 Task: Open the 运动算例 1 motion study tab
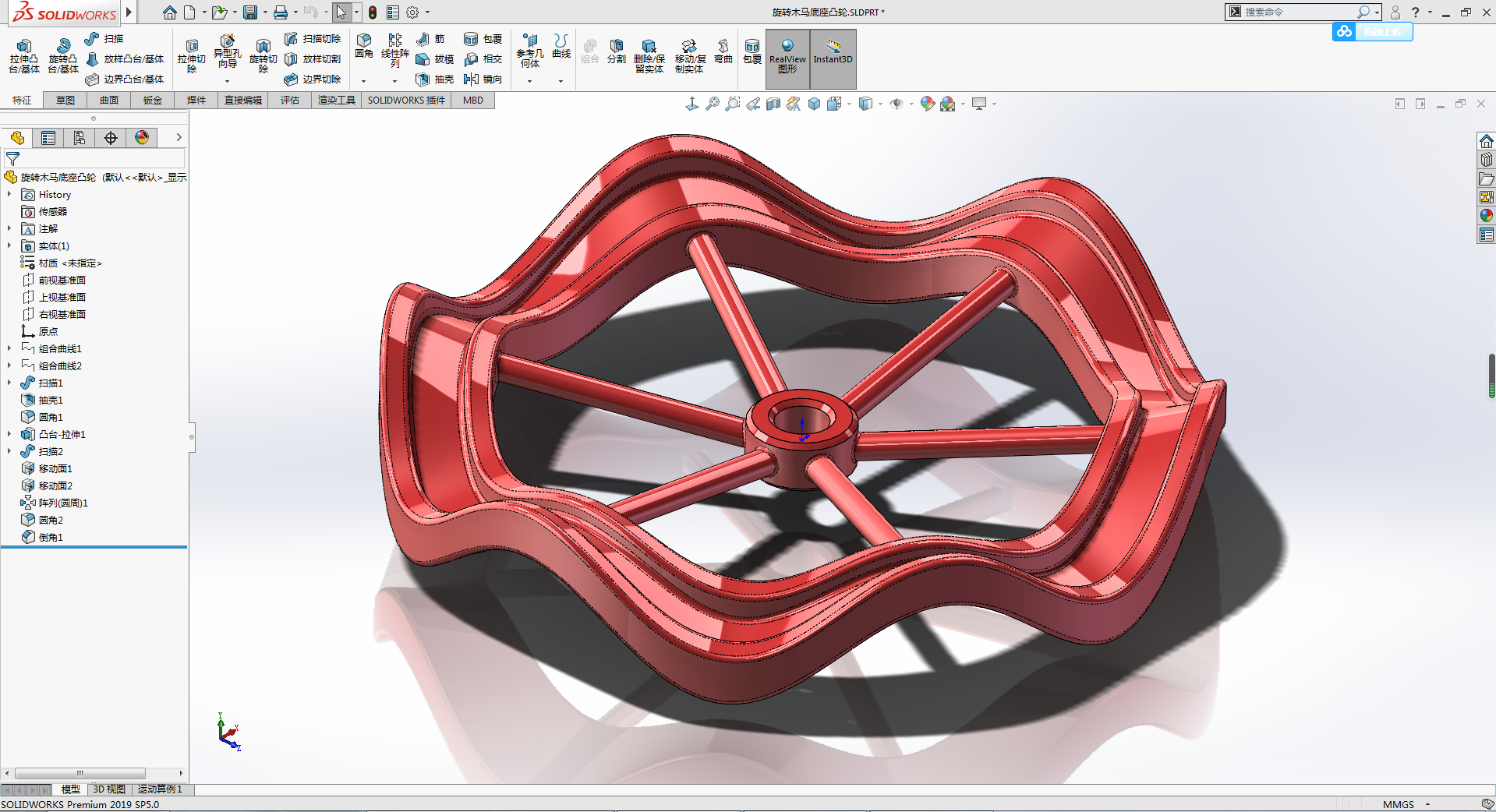(160, 789)
